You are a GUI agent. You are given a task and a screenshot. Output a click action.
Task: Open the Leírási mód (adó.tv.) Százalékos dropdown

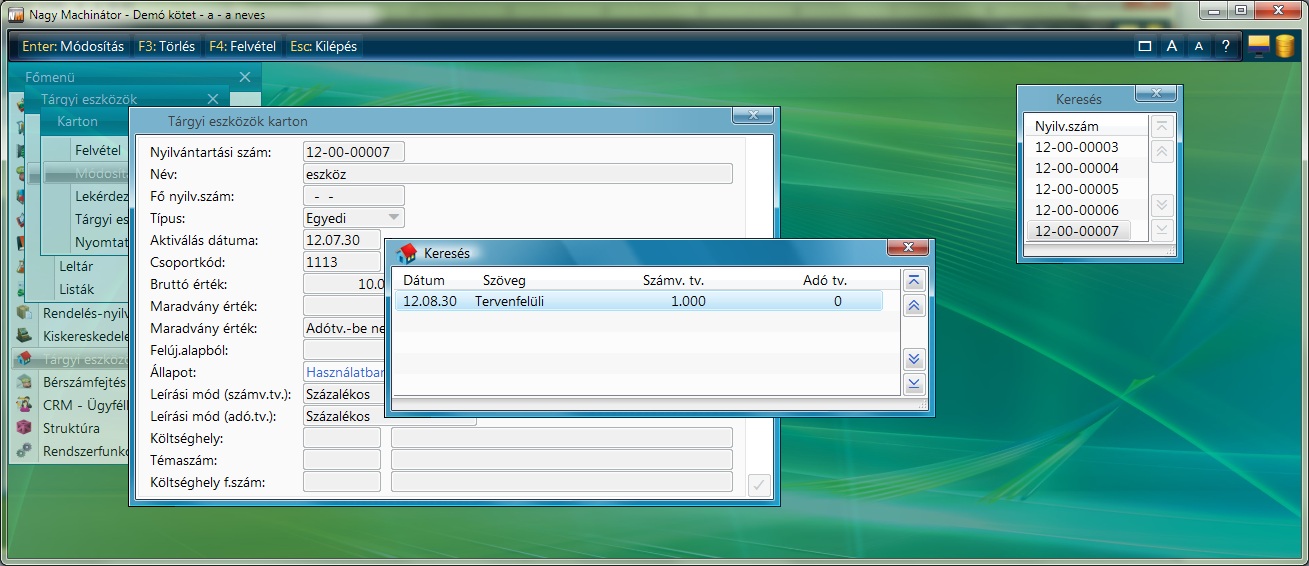click(389, 416)
